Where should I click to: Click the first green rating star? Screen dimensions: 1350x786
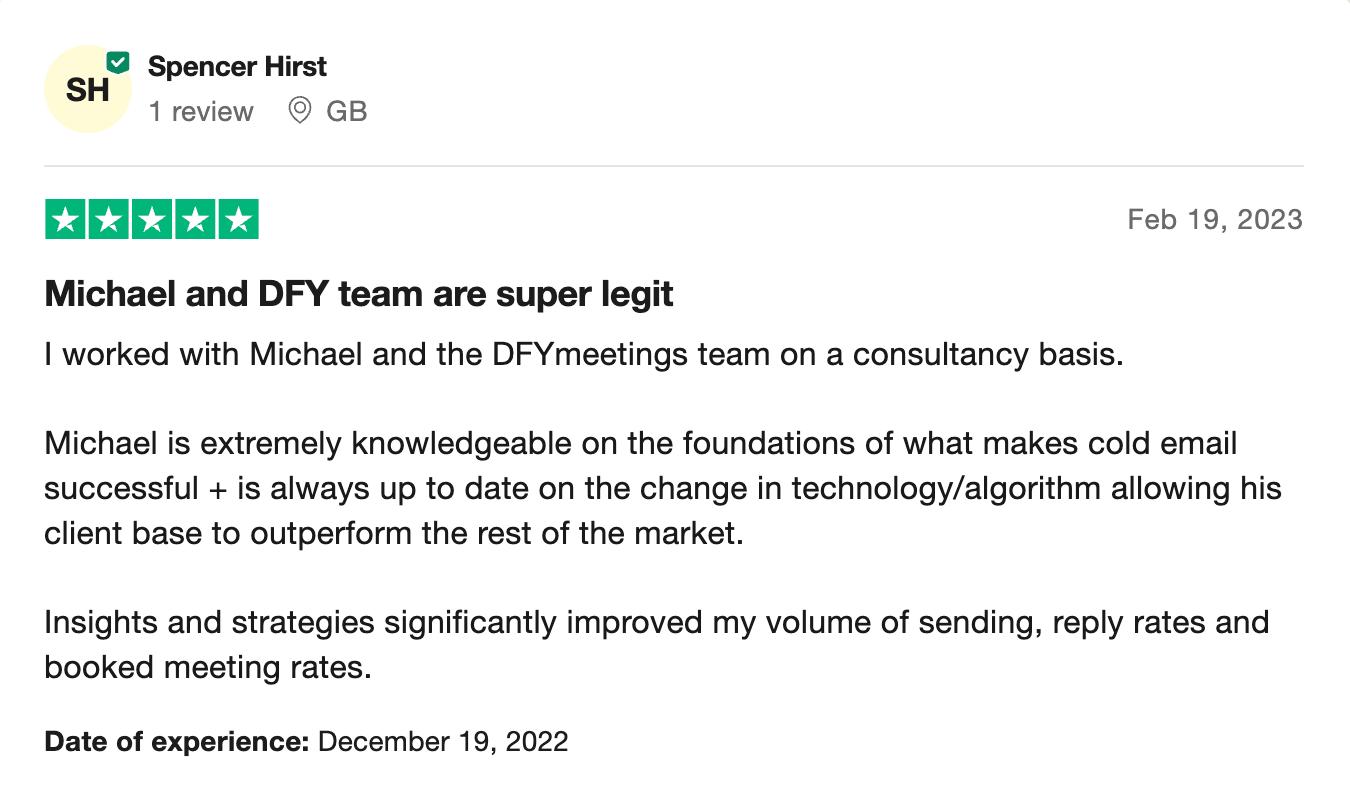[x=66, y=220]
